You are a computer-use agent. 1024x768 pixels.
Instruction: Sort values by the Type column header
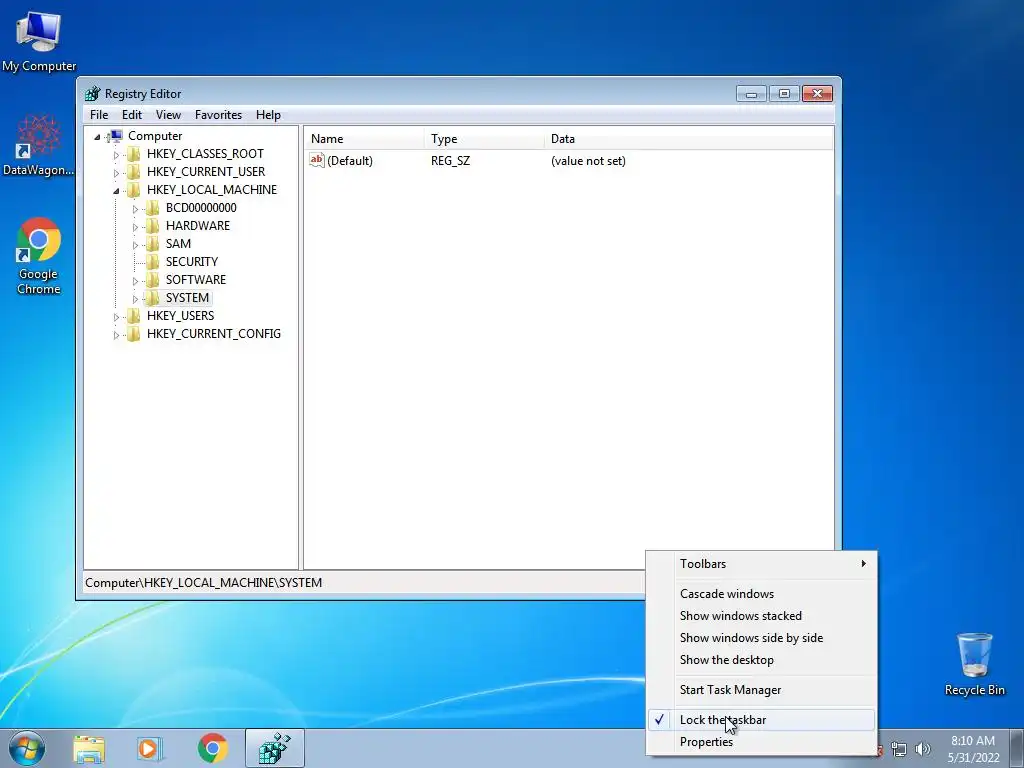click(x=484, y=138)
